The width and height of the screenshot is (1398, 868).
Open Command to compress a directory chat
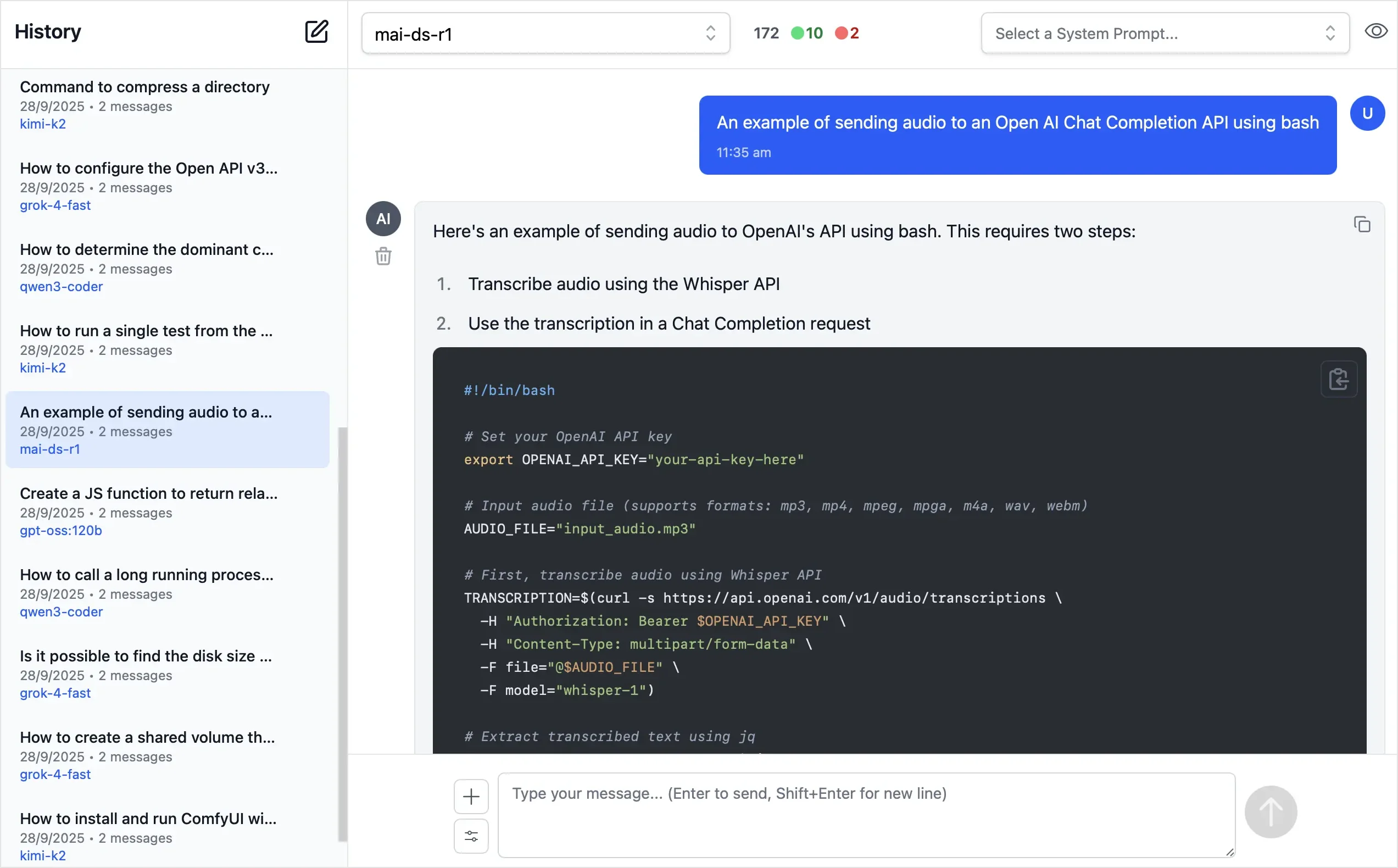click(144, 87)
